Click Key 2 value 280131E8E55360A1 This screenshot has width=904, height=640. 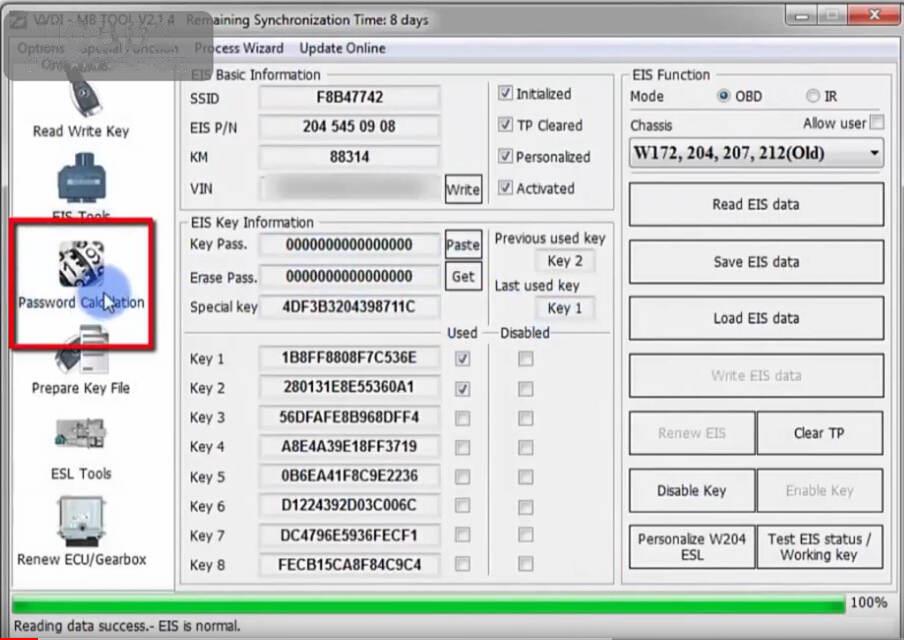pyautogui.click(x=349, y=387)
